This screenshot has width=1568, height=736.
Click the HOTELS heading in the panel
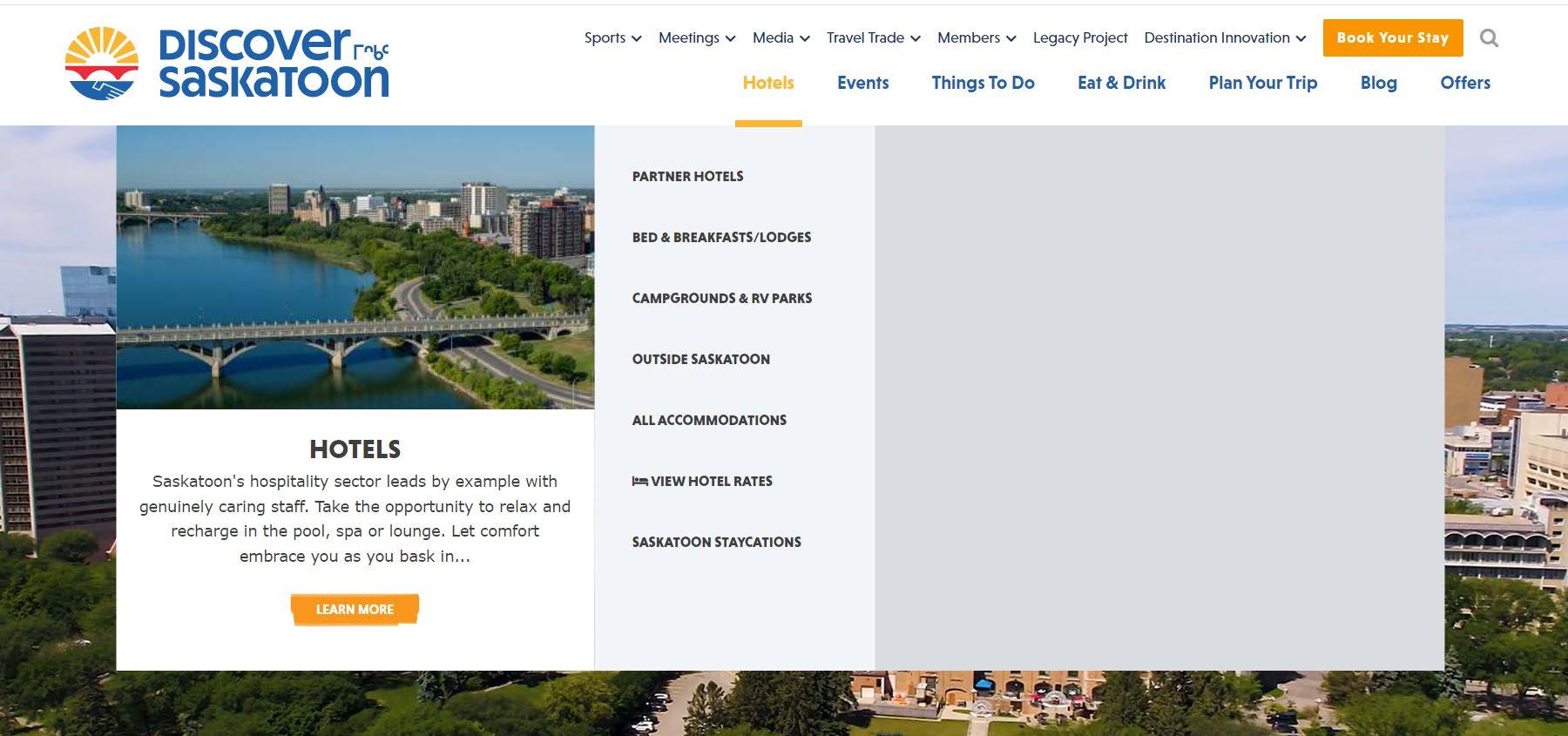[x=355, y=449]
